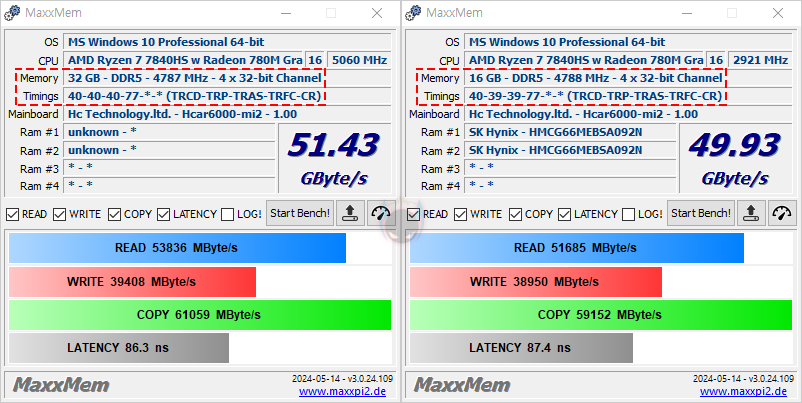This screenshot has height=403, width=802.
Task: Click the CPU AMD Ryzen 7 field in right window
Action: point(585,60)
